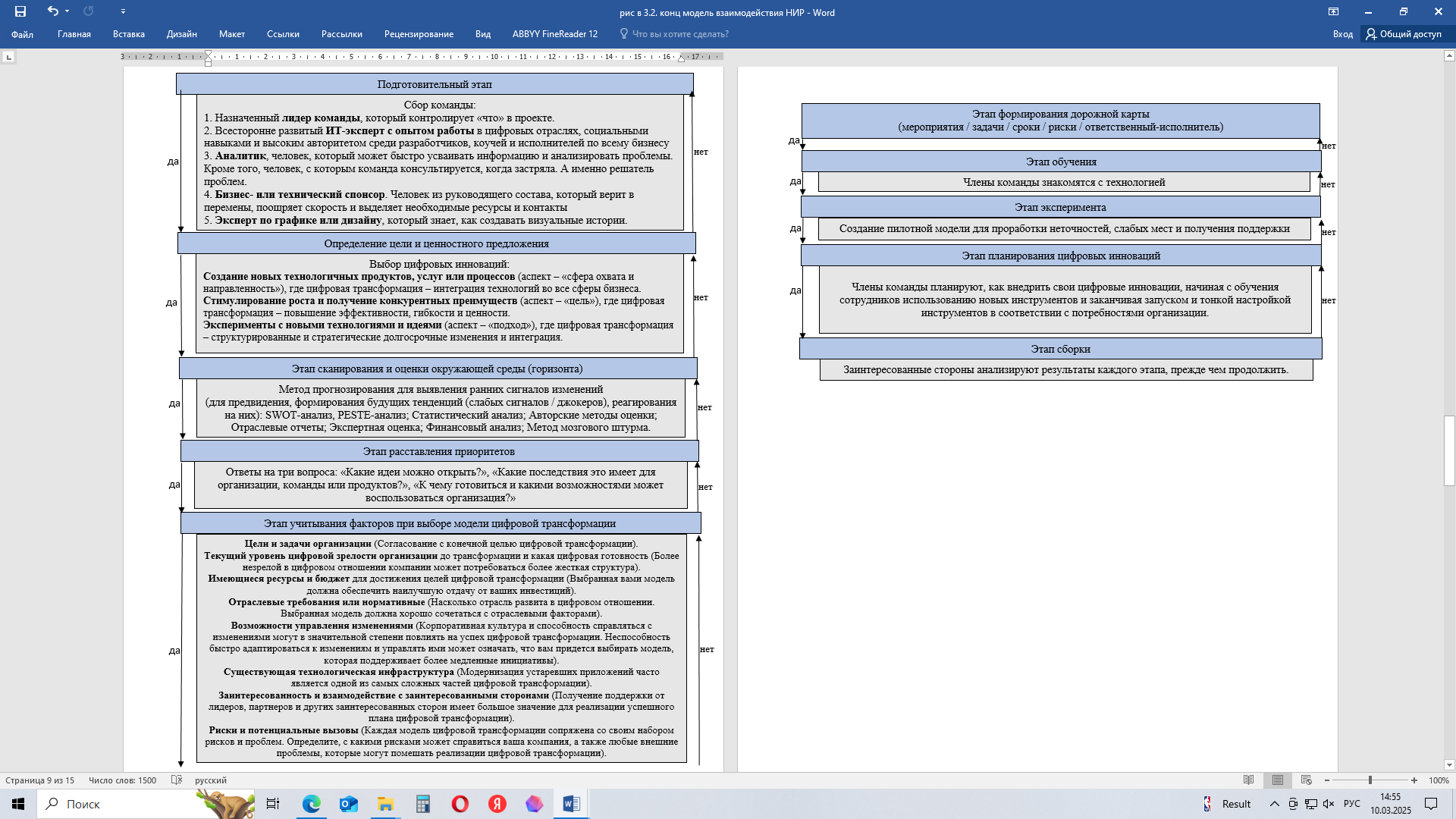Click the muted volume tray icon

tap(1329, 804)
